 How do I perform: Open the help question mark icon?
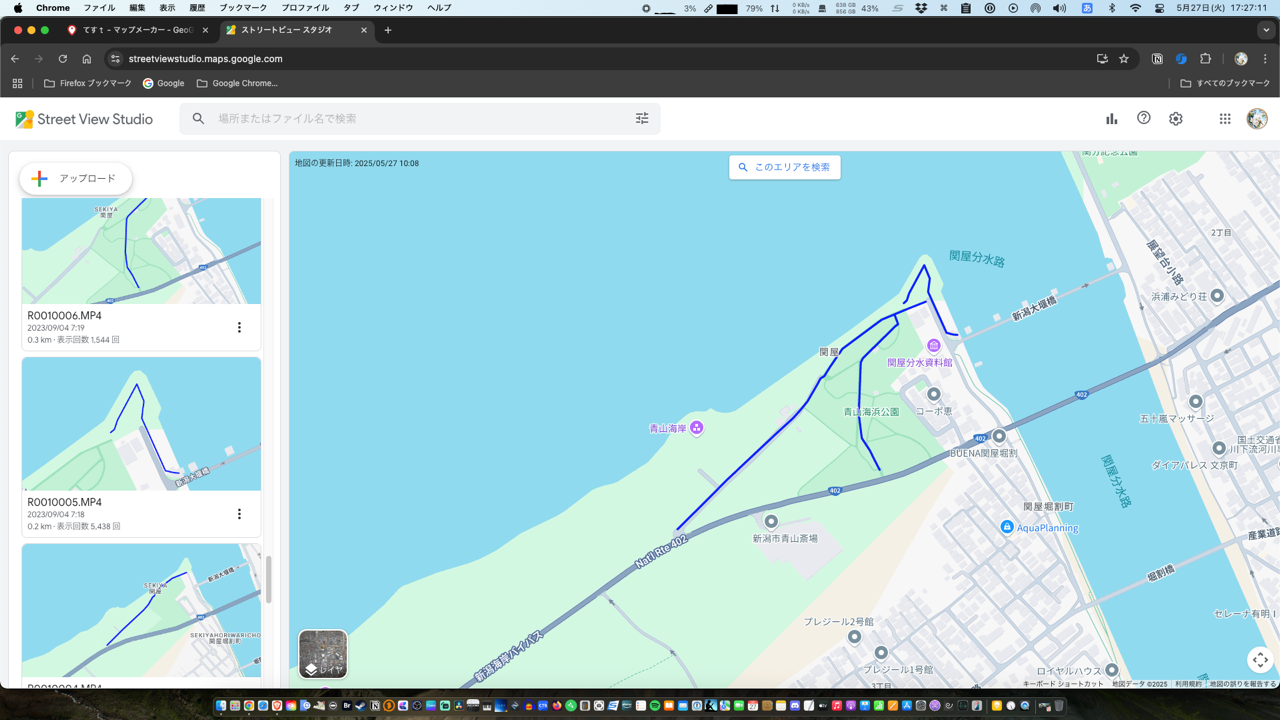(1144, 118)
